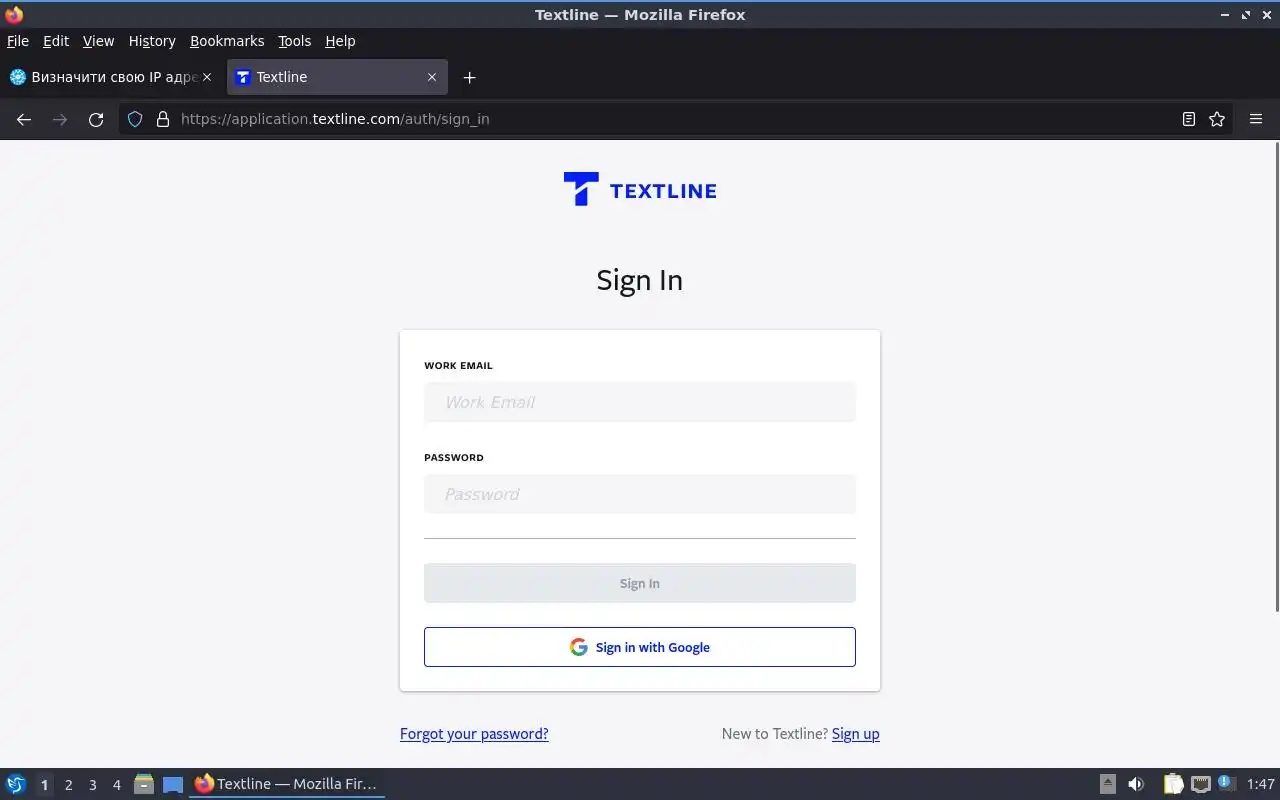The height and width of the screenshot is (800, 1280).
Task: Go back with the browser back arrow
Action: pos(24,119)
